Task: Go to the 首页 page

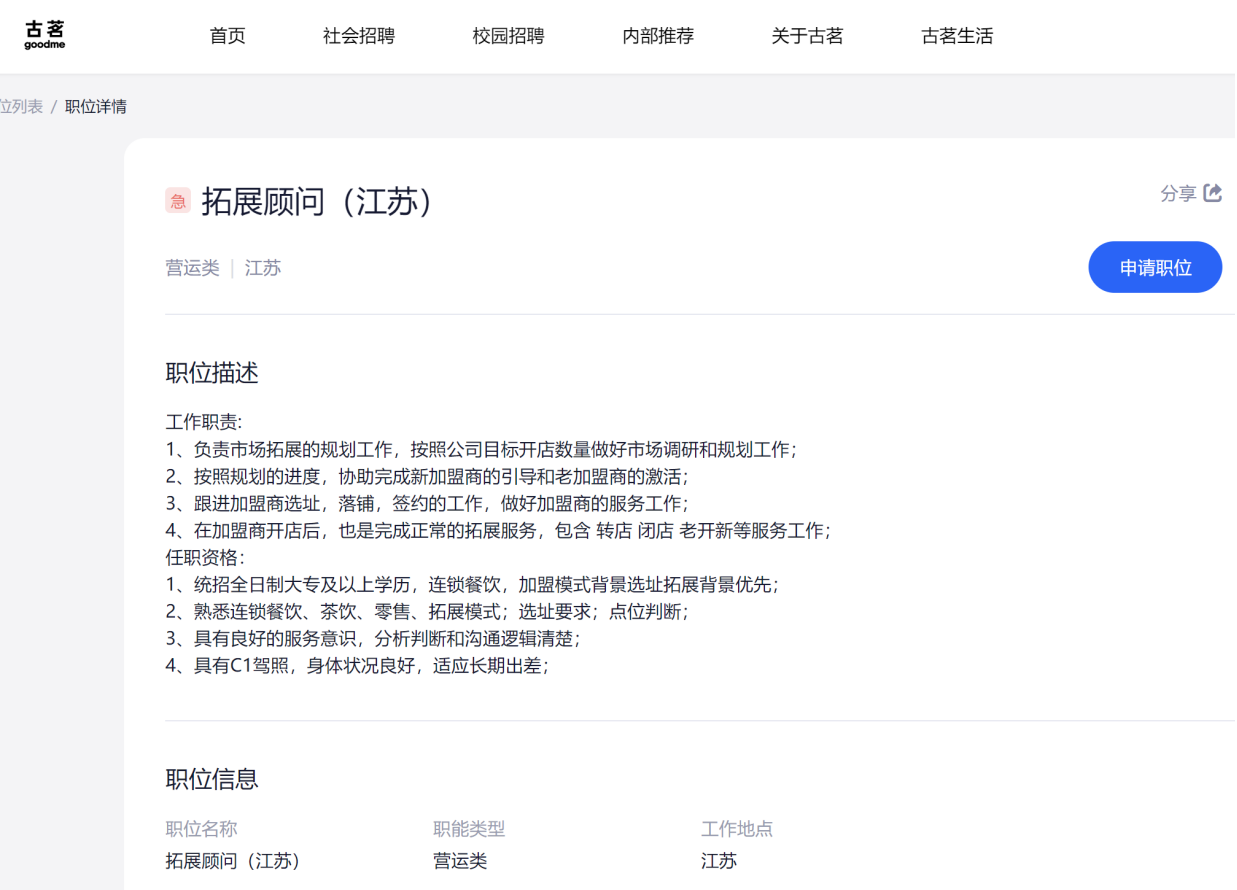Action: pyautogui.click(x=227, y=36)
